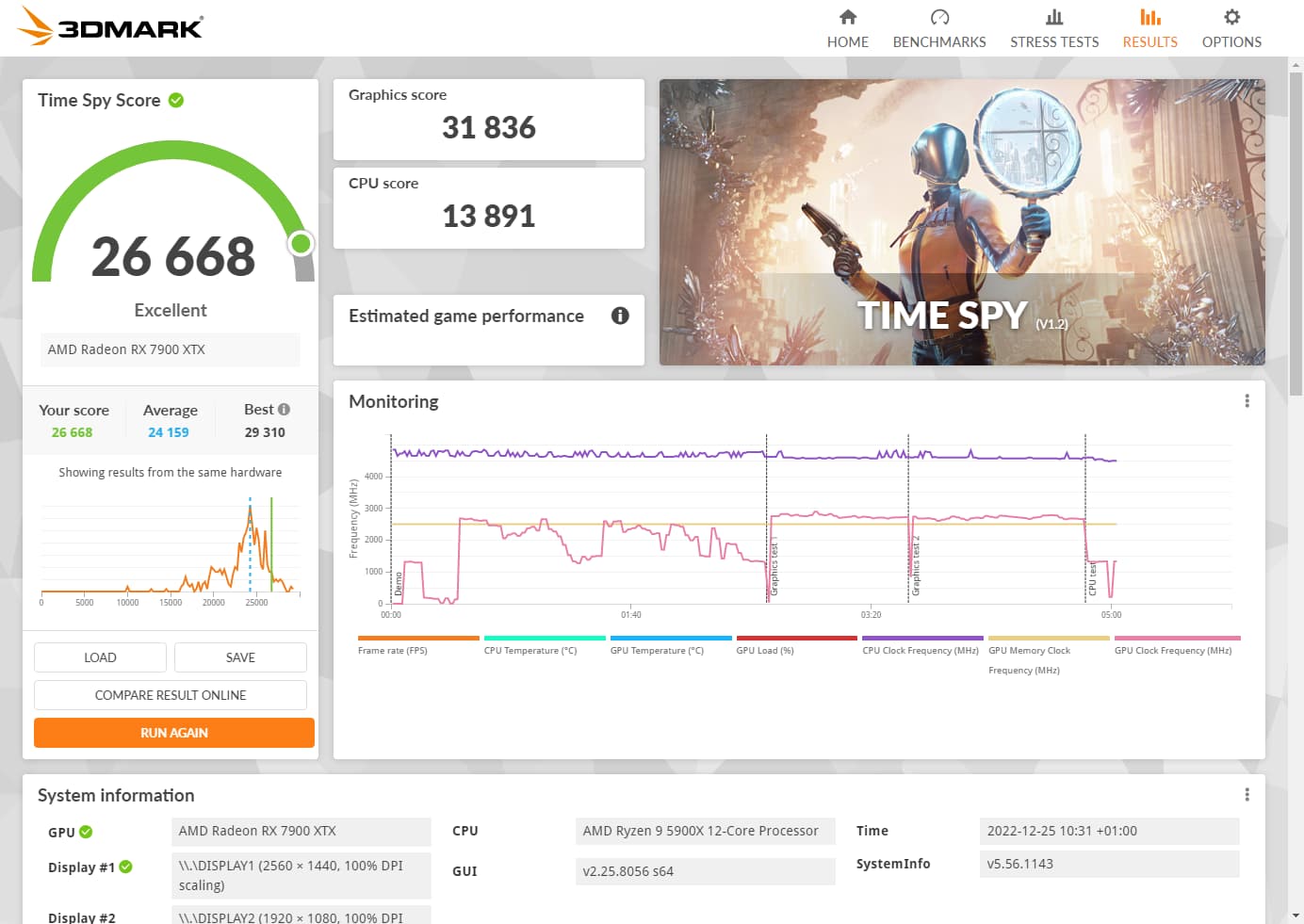The image size is (1304, 924).
Task: Click the 3DMark logo
Action: [110, 26]
